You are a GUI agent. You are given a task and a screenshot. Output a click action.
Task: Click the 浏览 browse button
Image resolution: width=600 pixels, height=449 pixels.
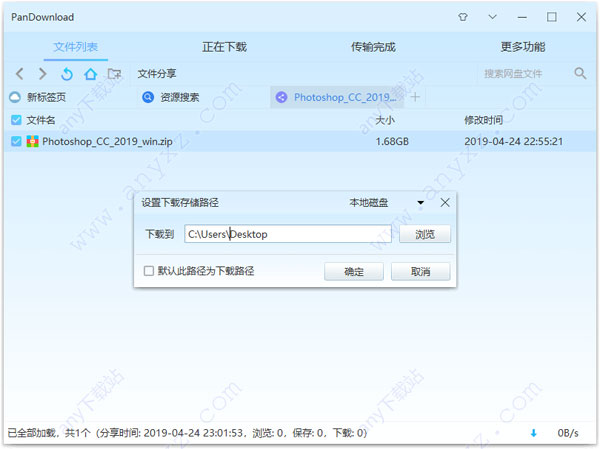coord(425,234)
